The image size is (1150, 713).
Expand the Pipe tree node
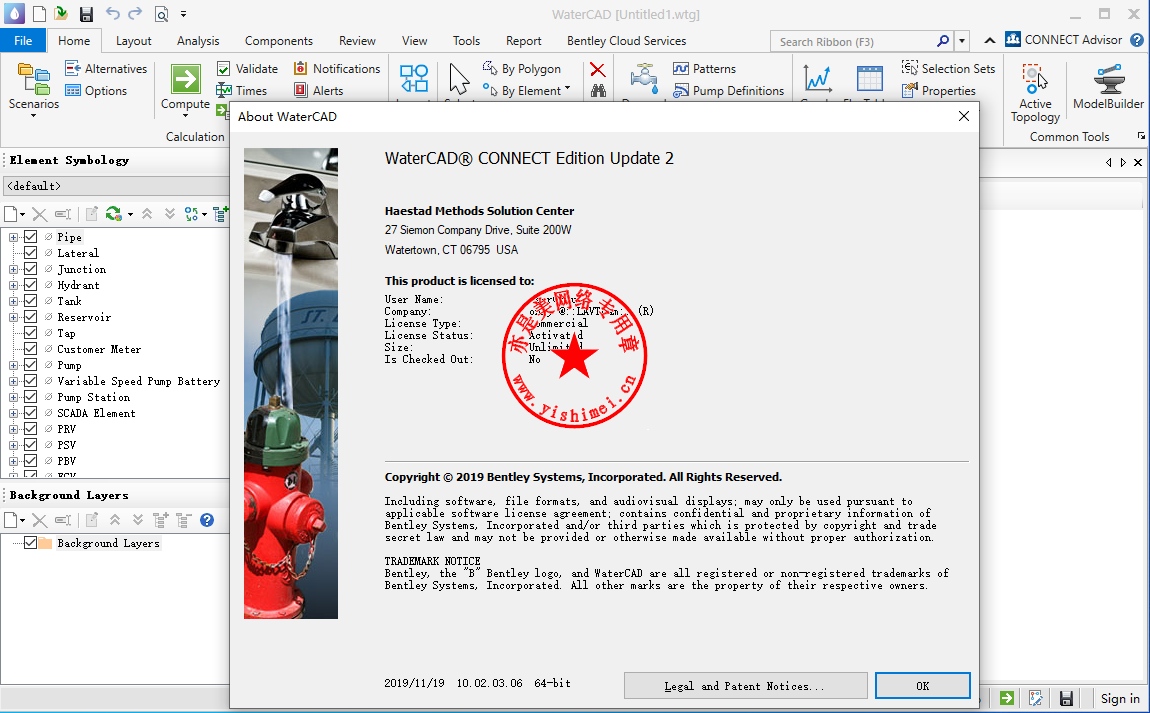pyautogui.click(x=13, y=237)
